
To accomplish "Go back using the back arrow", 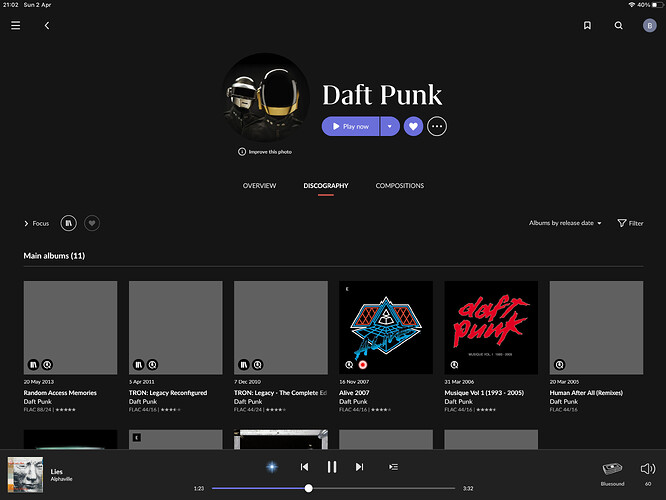I will click(46, 26).
